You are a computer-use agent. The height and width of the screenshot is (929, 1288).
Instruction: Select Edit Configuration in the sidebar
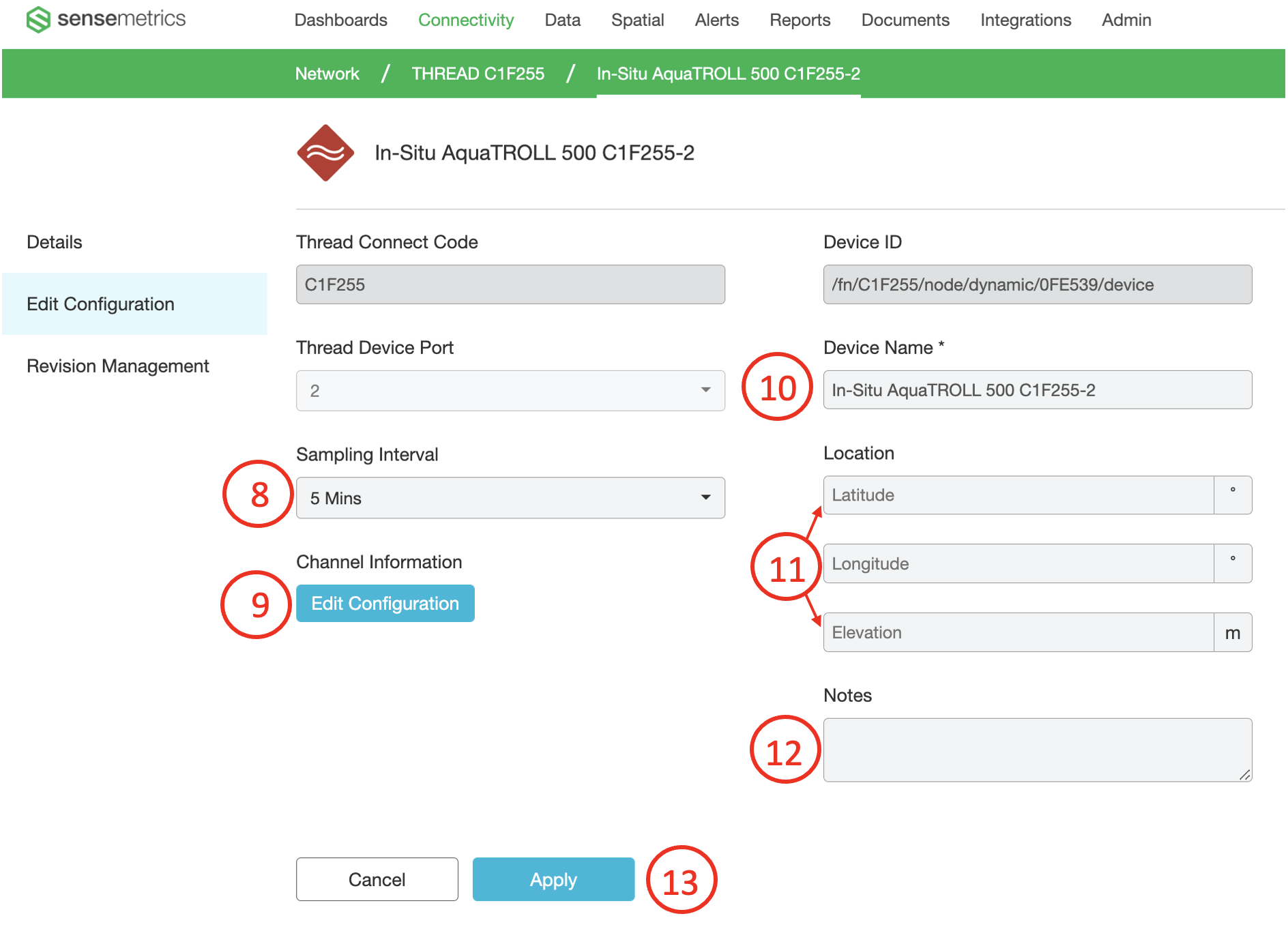point(134,304)
